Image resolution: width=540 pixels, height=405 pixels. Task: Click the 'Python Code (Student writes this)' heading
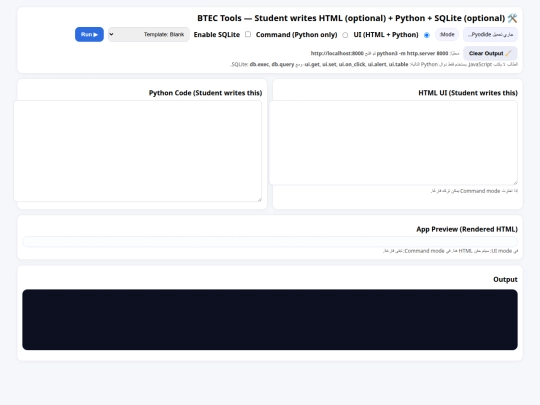tap(205, 93)
